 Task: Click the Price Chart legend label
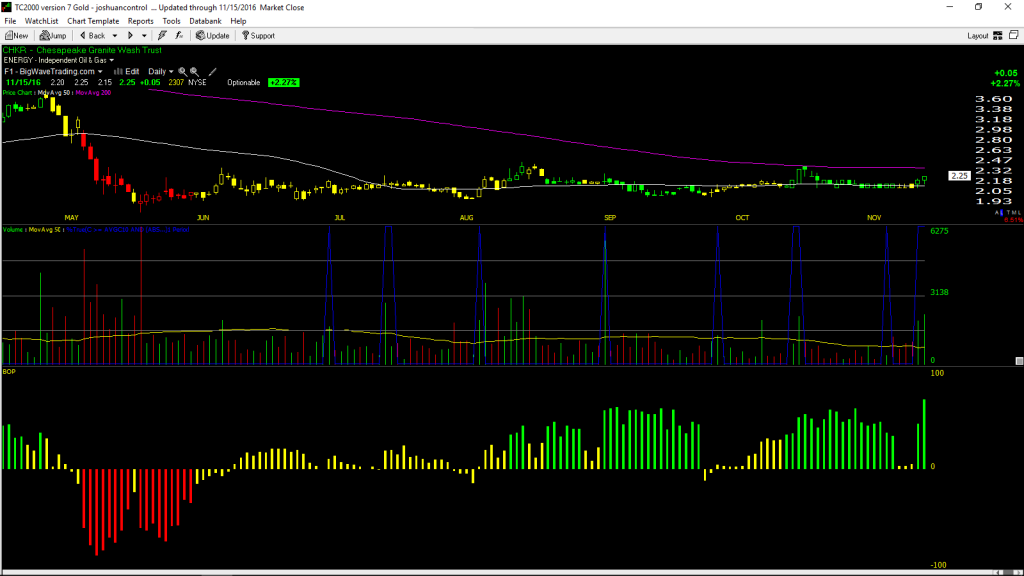click(17, 93)
